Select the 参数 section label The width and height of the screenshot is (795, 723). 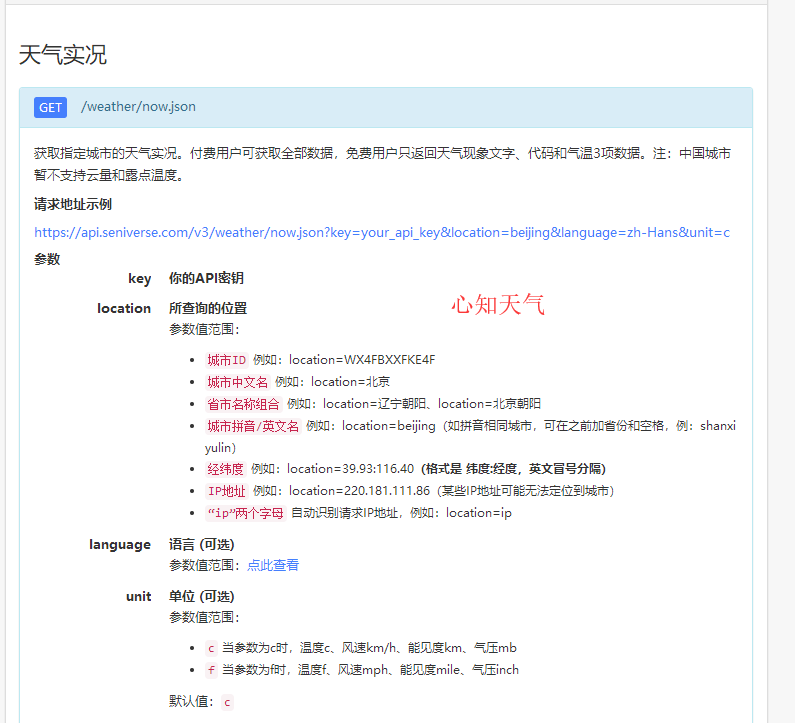tap(47, 259)
